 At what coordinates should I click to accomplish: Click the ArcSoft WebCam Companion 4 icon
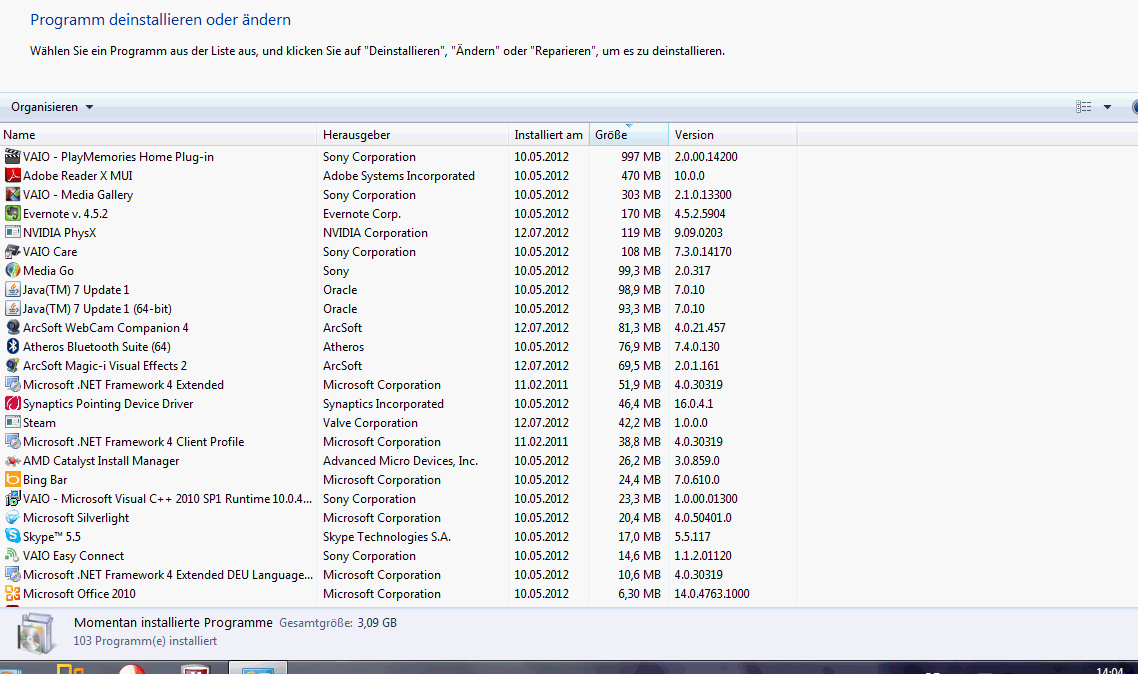12,328
